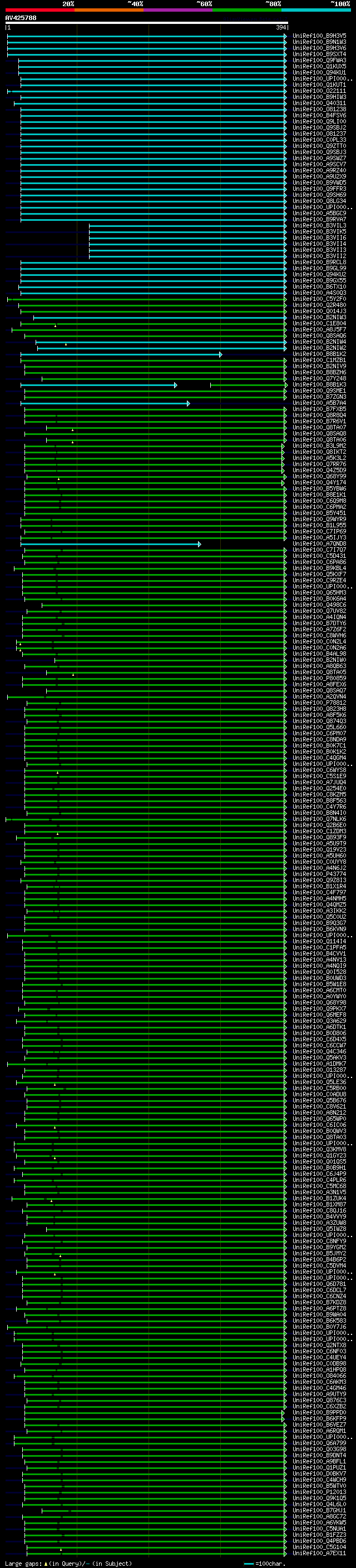
Task: Click the UniRef100_Q498C6 label
Action: pos(319,605)
